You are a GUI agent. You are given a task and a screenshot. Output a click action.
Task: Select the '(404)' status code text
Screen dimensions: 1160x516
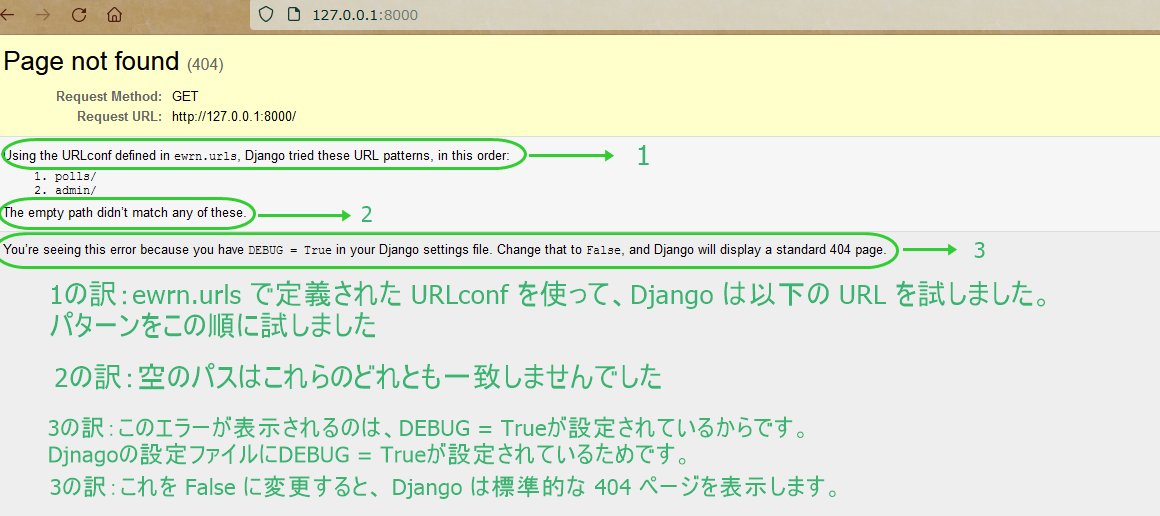pyautogui.click(x=205, y=64)
